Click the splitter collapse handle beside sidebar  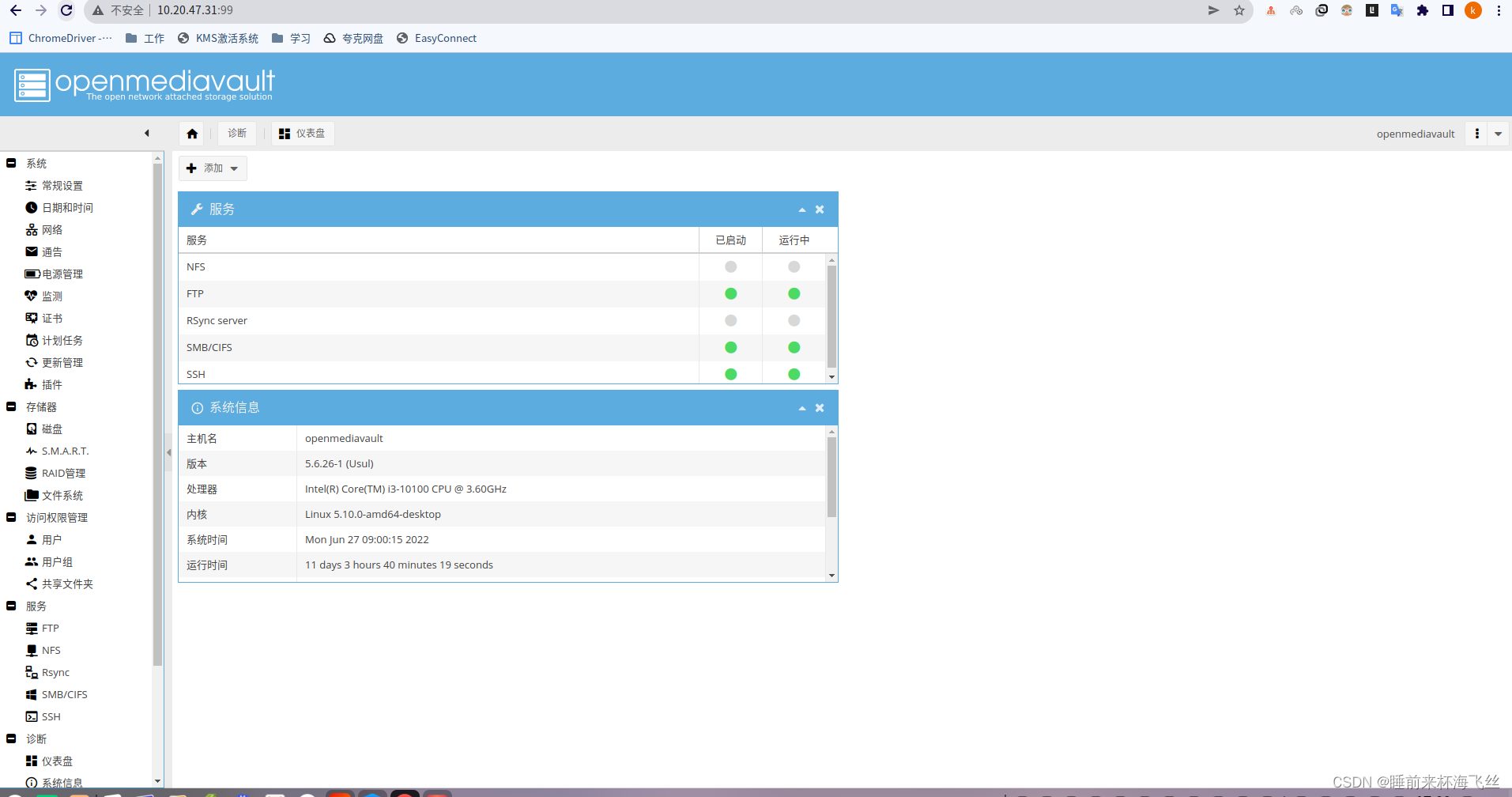coord(168,453)
